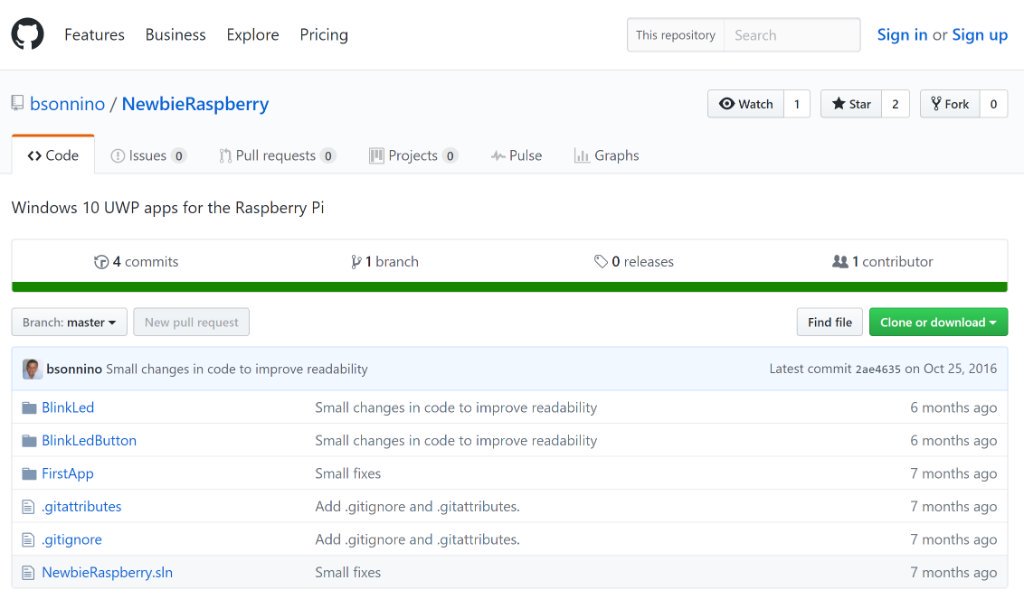Select the Code tab
This screenshot has width=1024, height=599.
[53, 155]
